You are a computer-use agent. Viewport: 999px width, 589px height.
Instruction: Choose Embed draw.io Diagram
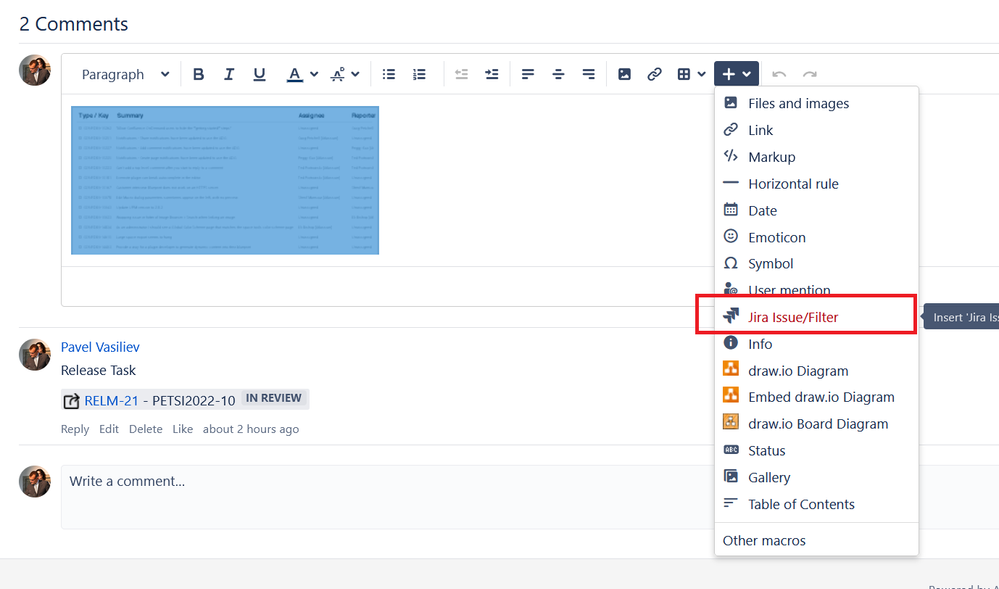[816, 396]
